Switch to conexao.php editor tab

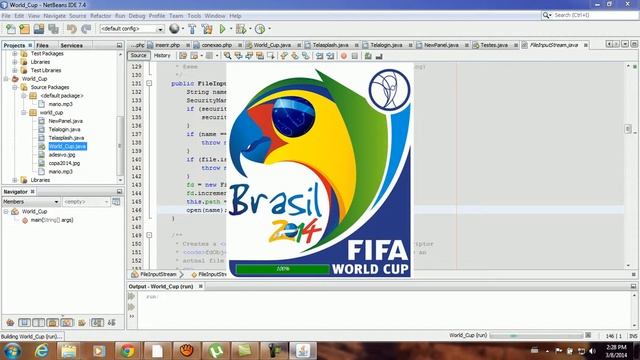(x=217, y=45)
